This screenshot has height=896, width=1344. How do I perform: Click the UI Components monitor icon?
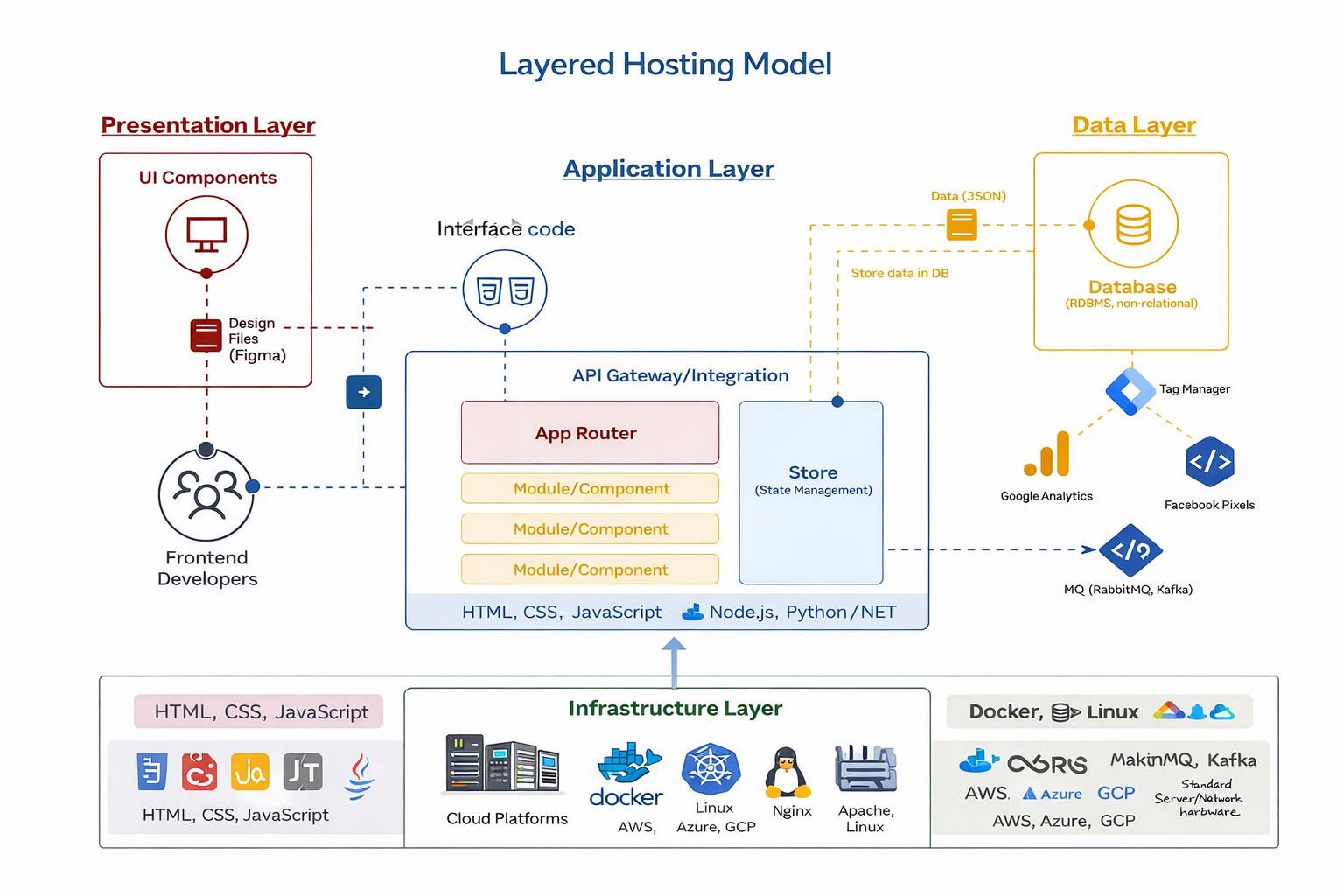coord(206,234)
